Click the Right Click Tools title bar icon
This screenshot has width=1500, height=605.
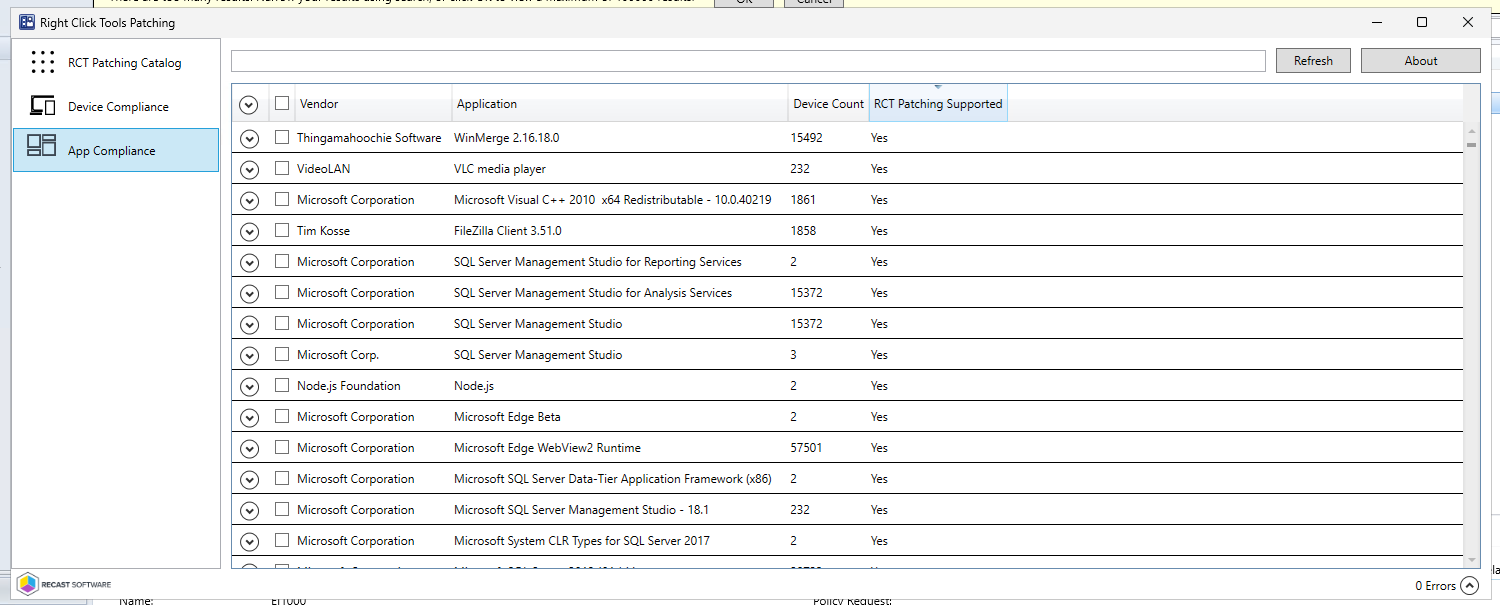[27, 22]
